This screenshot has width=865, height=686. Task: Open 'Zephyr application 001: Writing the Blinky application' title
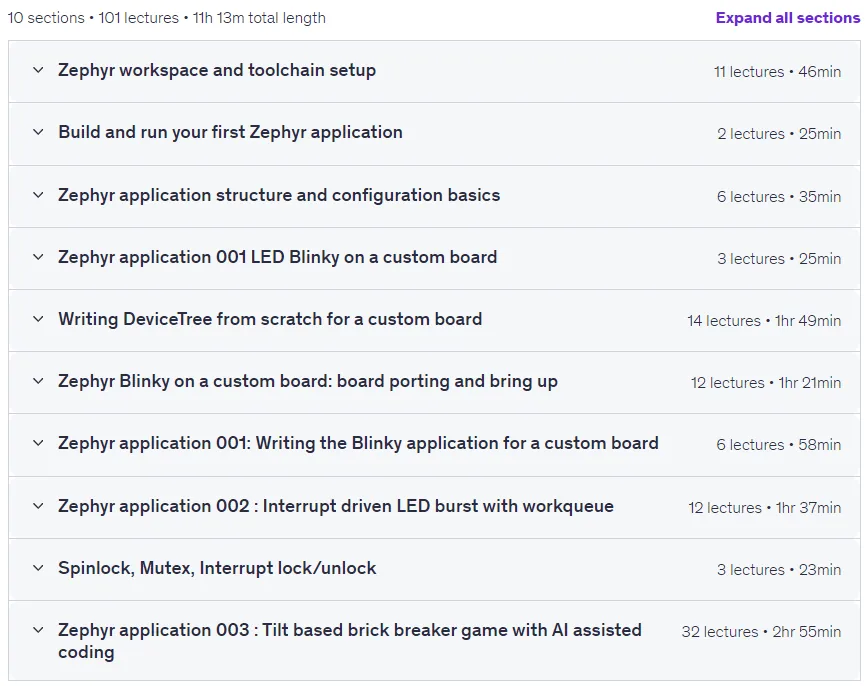pyautogui.click(x=358, y=443)
